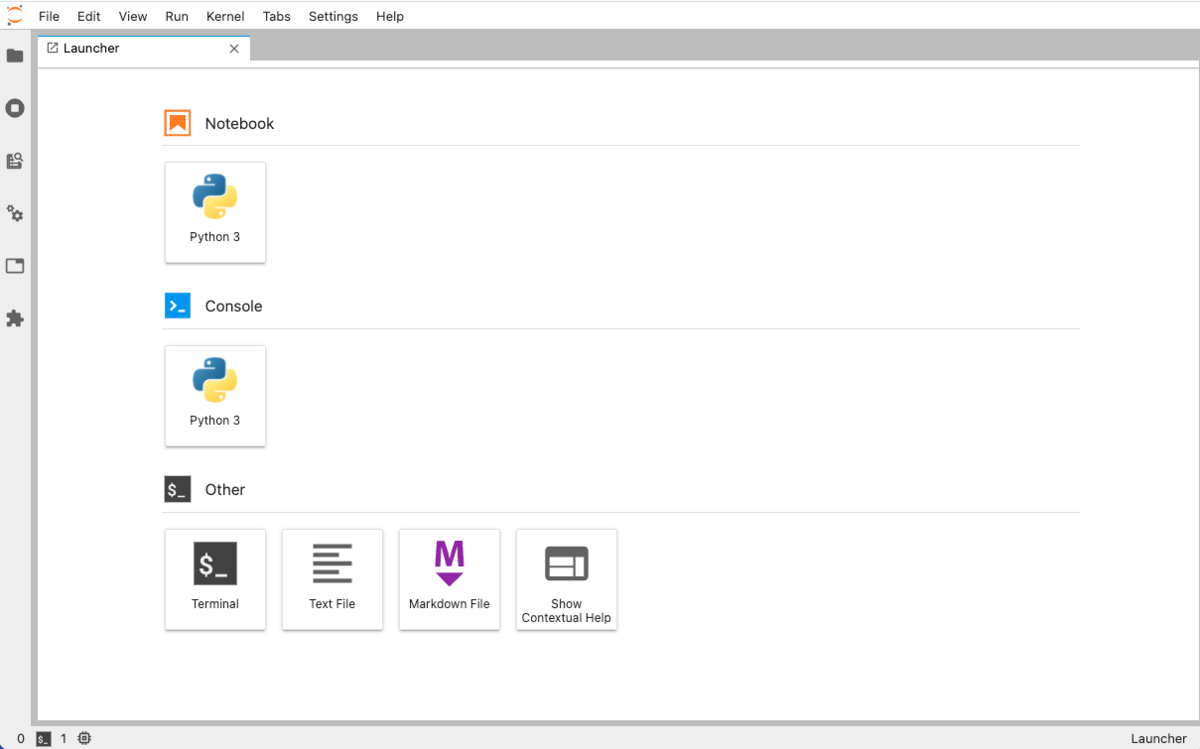Open Property Inspector gears sidebar icon
The height and width of the screenshot is (749, 1200).
click(15, 214)
